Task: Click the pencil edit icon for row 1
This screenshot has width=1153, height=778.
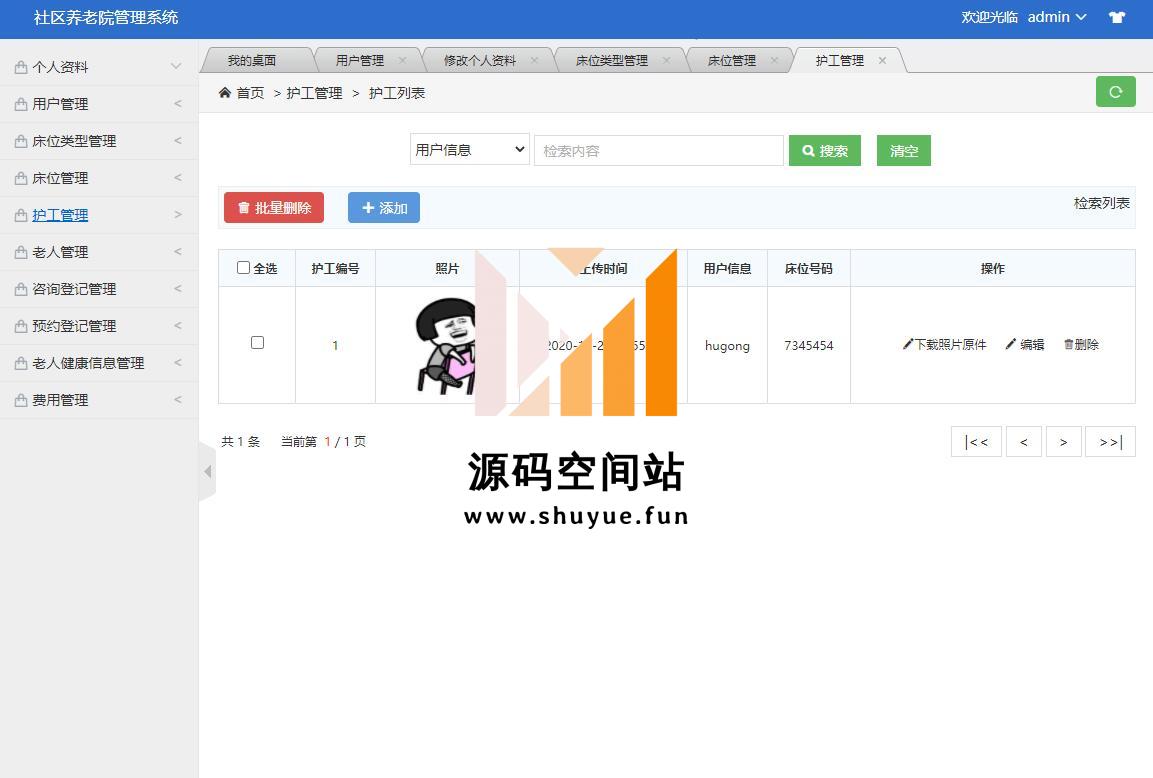Action: pos(1011,344)
